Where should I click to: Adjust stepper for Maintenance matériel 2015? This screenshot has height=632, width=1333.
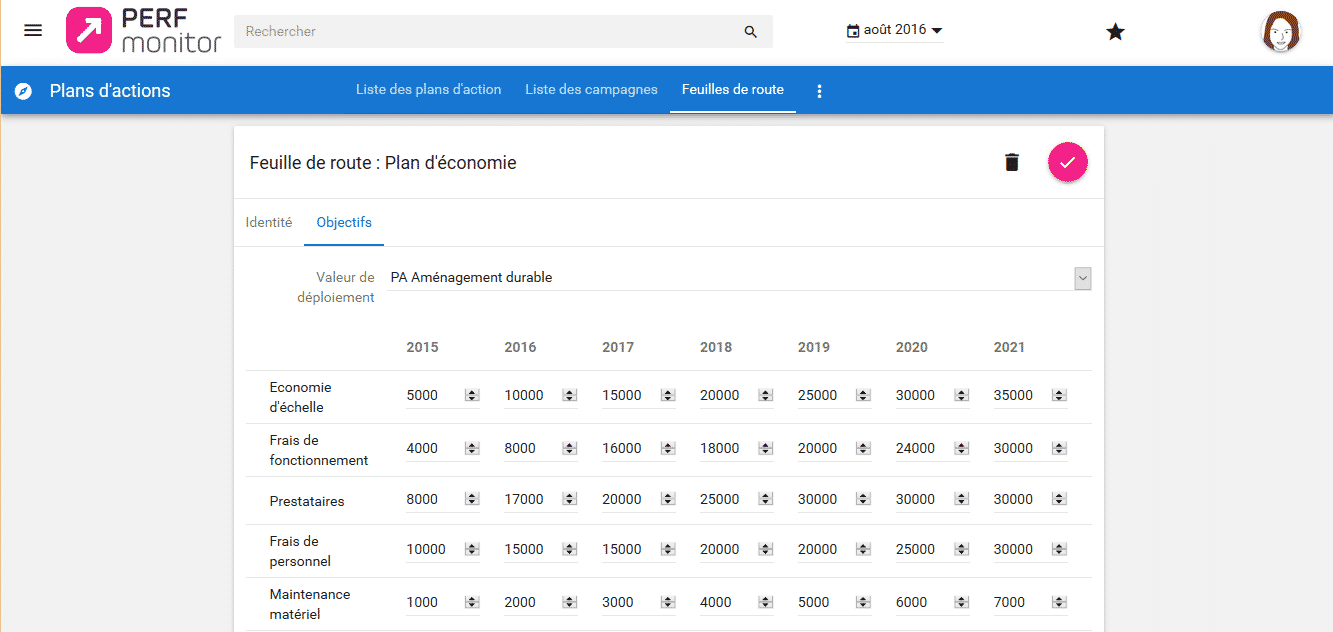pos(472,603)
